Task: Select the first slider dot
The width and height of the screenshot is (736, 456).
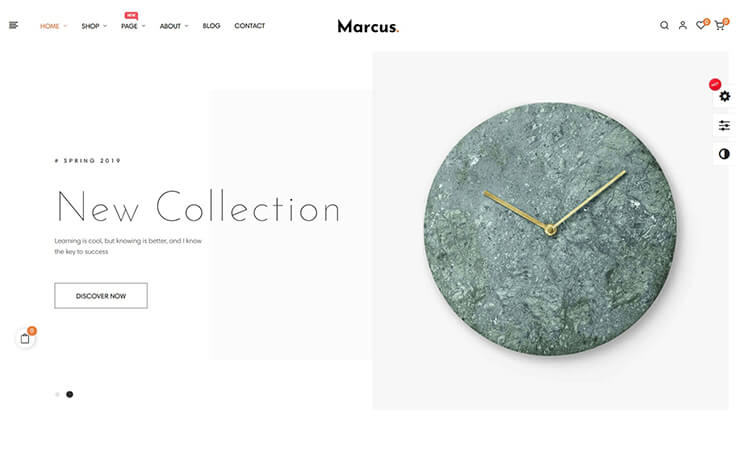Action: 57,394
